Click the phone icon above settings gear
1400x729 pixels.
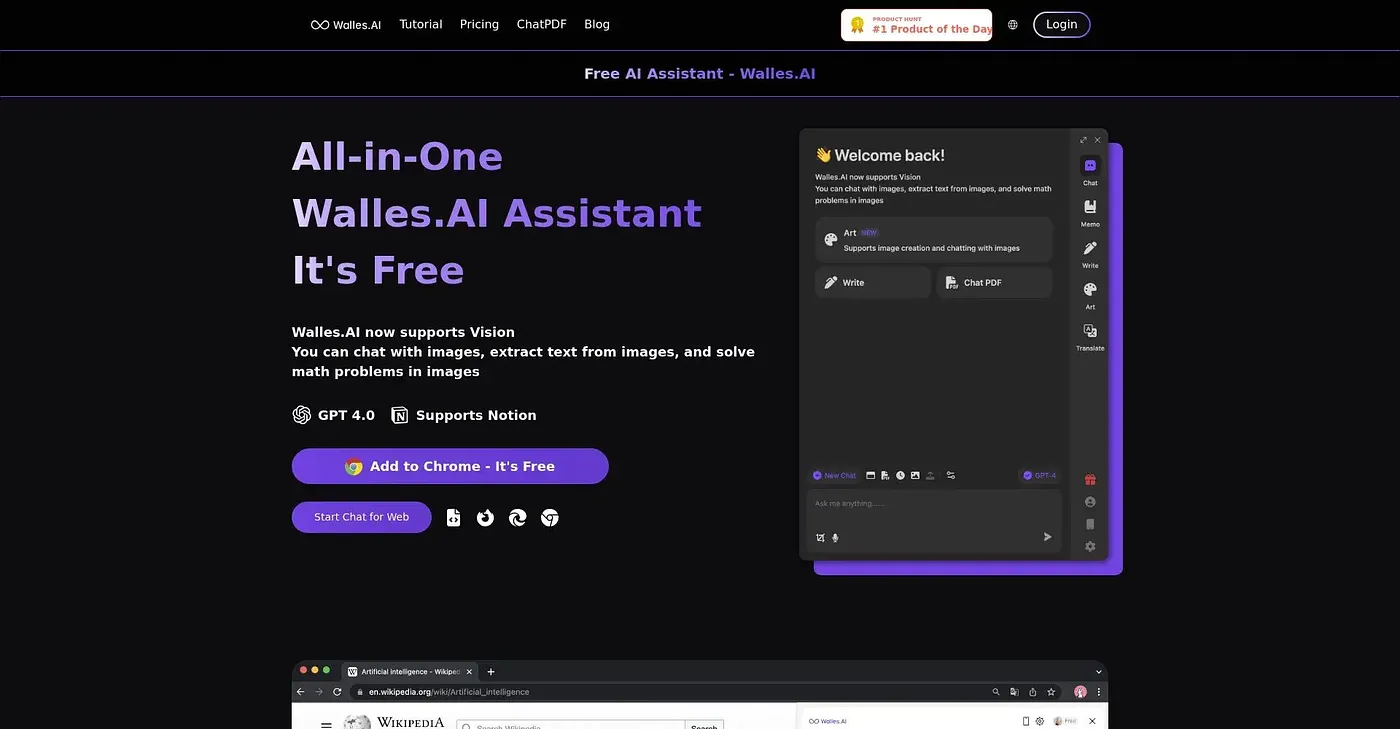tap(1090, 524)
